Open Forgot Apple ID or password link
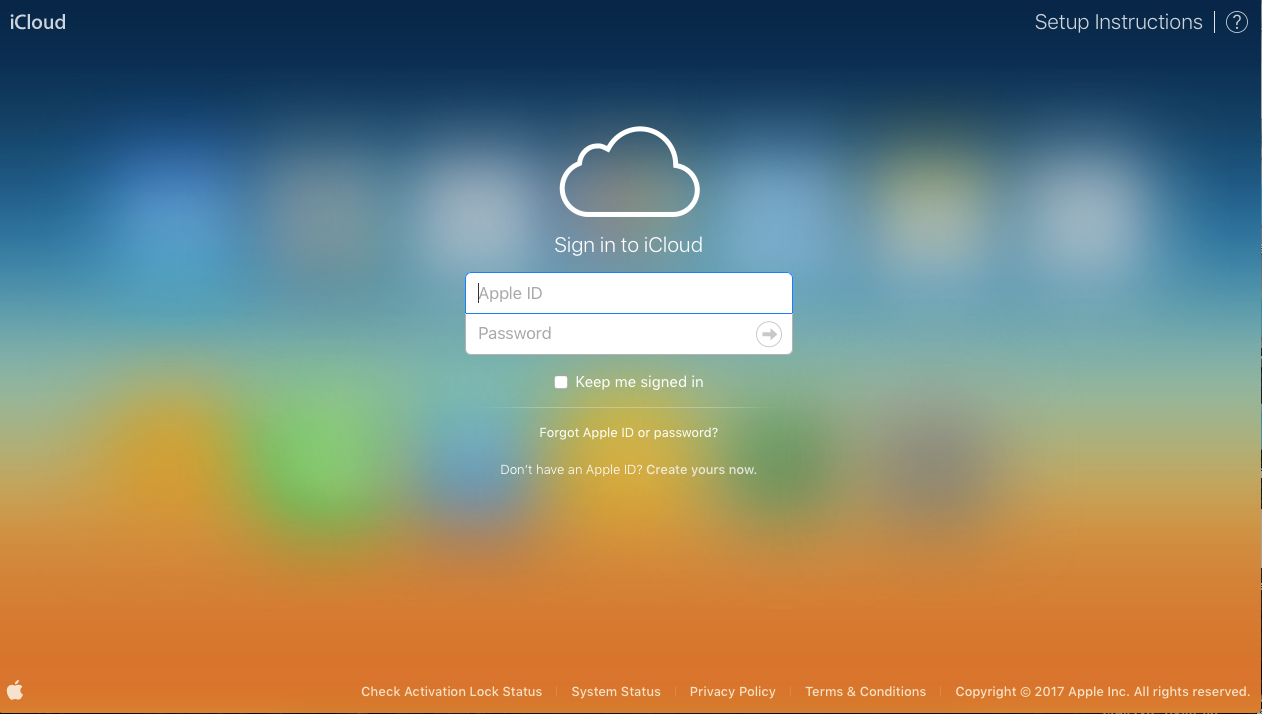1262x714 pixels. tap(629, 433)
